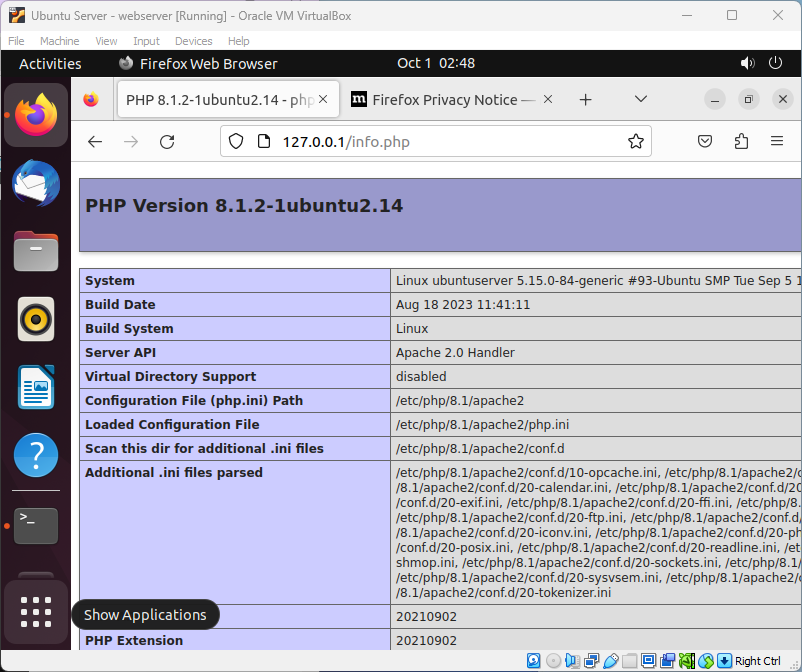Open the GNOME volume indicator
802x672 pixels.
pyautogui.click(x=747, y=63)
